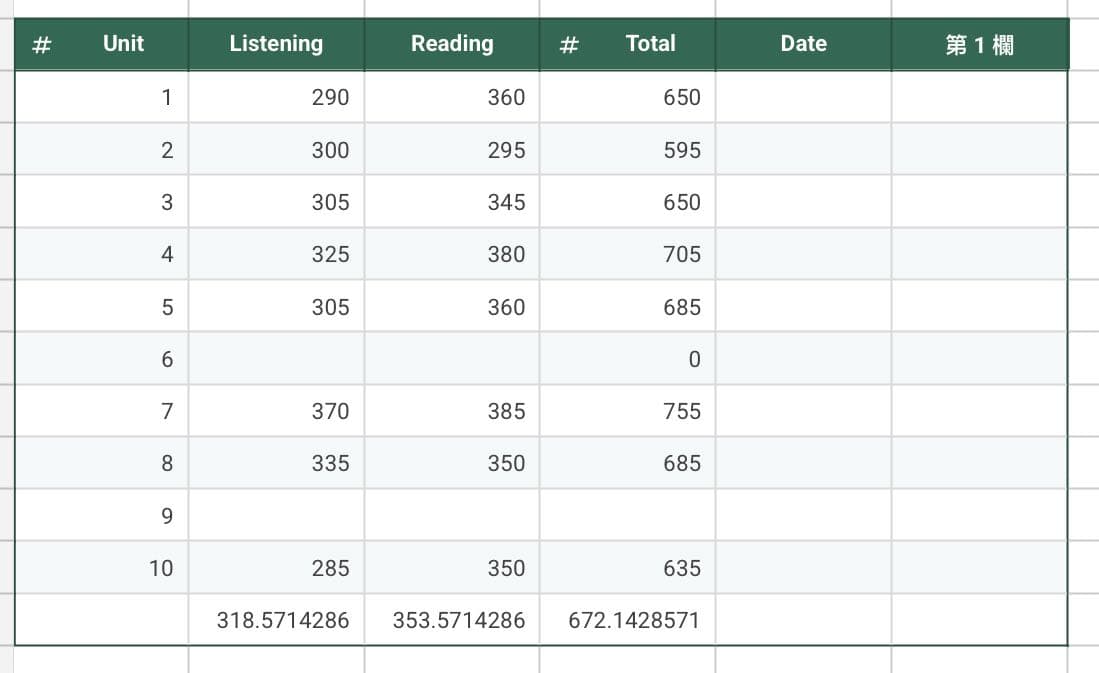Select Reading cell with value 295

coord(452,149)
